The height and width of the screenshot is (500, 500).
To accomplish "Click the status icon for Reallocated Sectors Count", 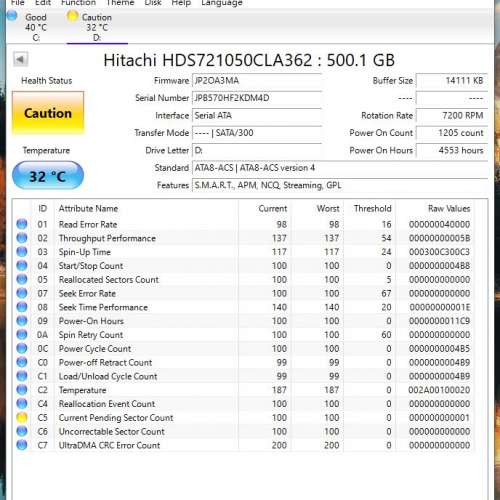I will tap(22, 279).
